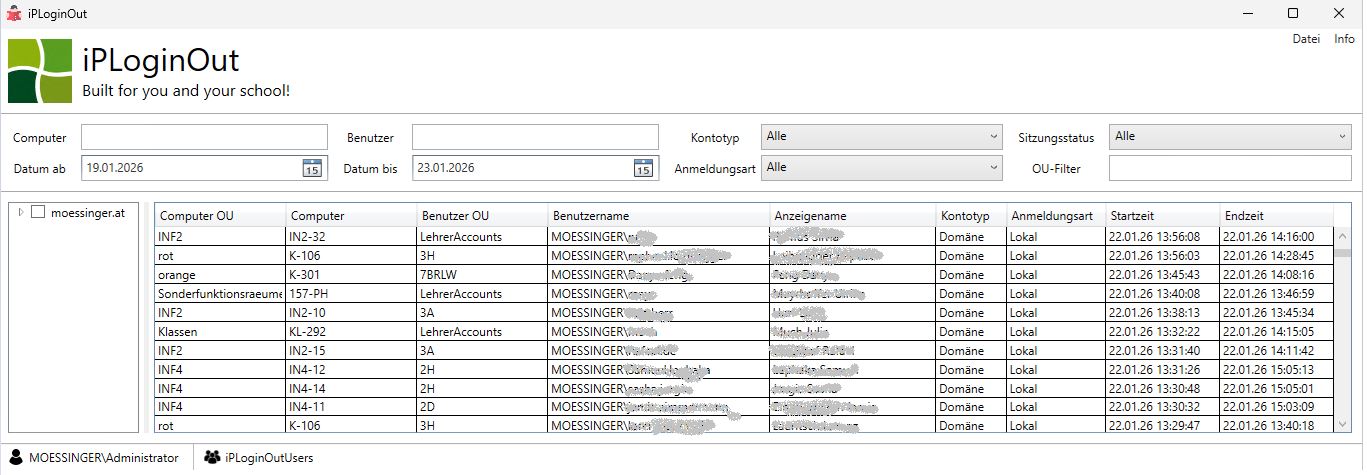Click the OU-Filter text field

[1229, 169]
